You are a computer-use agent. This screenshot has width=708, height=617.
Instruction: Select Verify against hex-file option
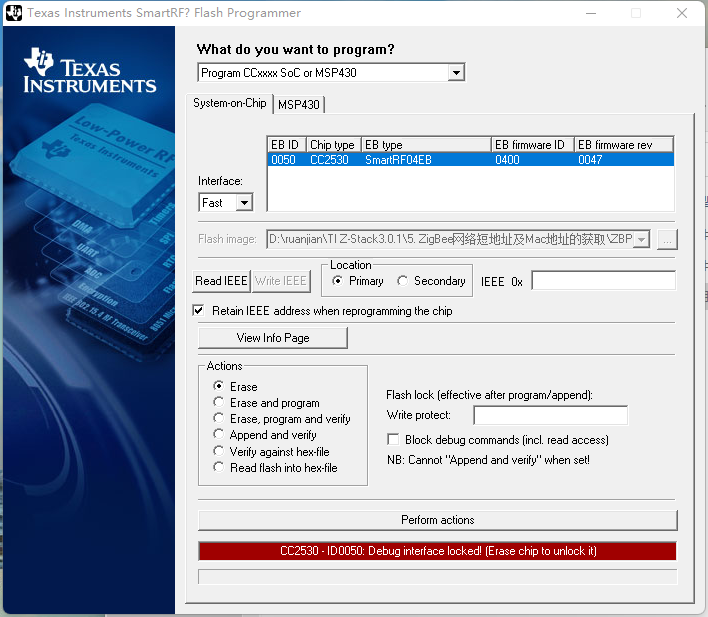[x=219, y=451]
